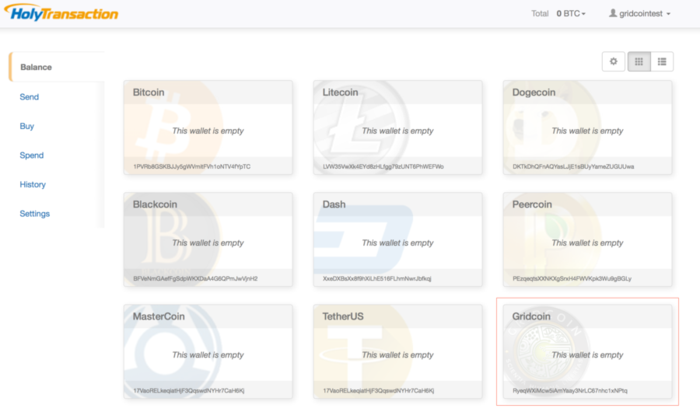Click 'This wallet is empty' in Bitcoin card
This screenshot has width=700, height=412.
(208, 131)
